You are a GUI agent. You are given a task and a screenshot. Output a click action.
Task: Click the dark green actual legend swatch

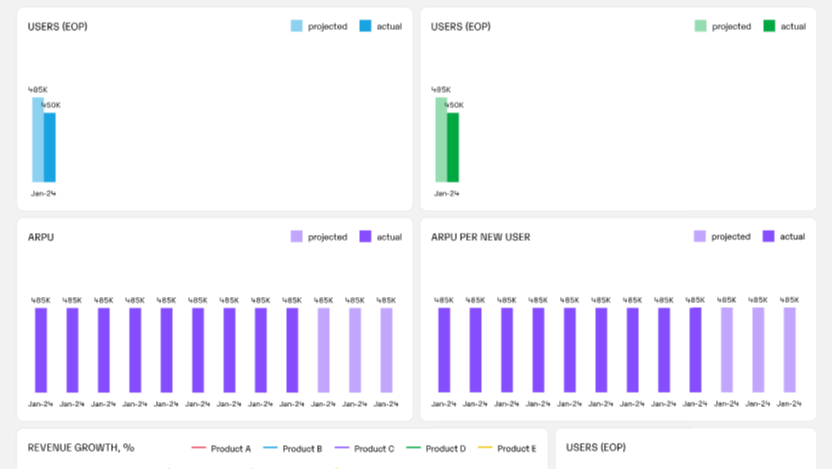[768, 26]
